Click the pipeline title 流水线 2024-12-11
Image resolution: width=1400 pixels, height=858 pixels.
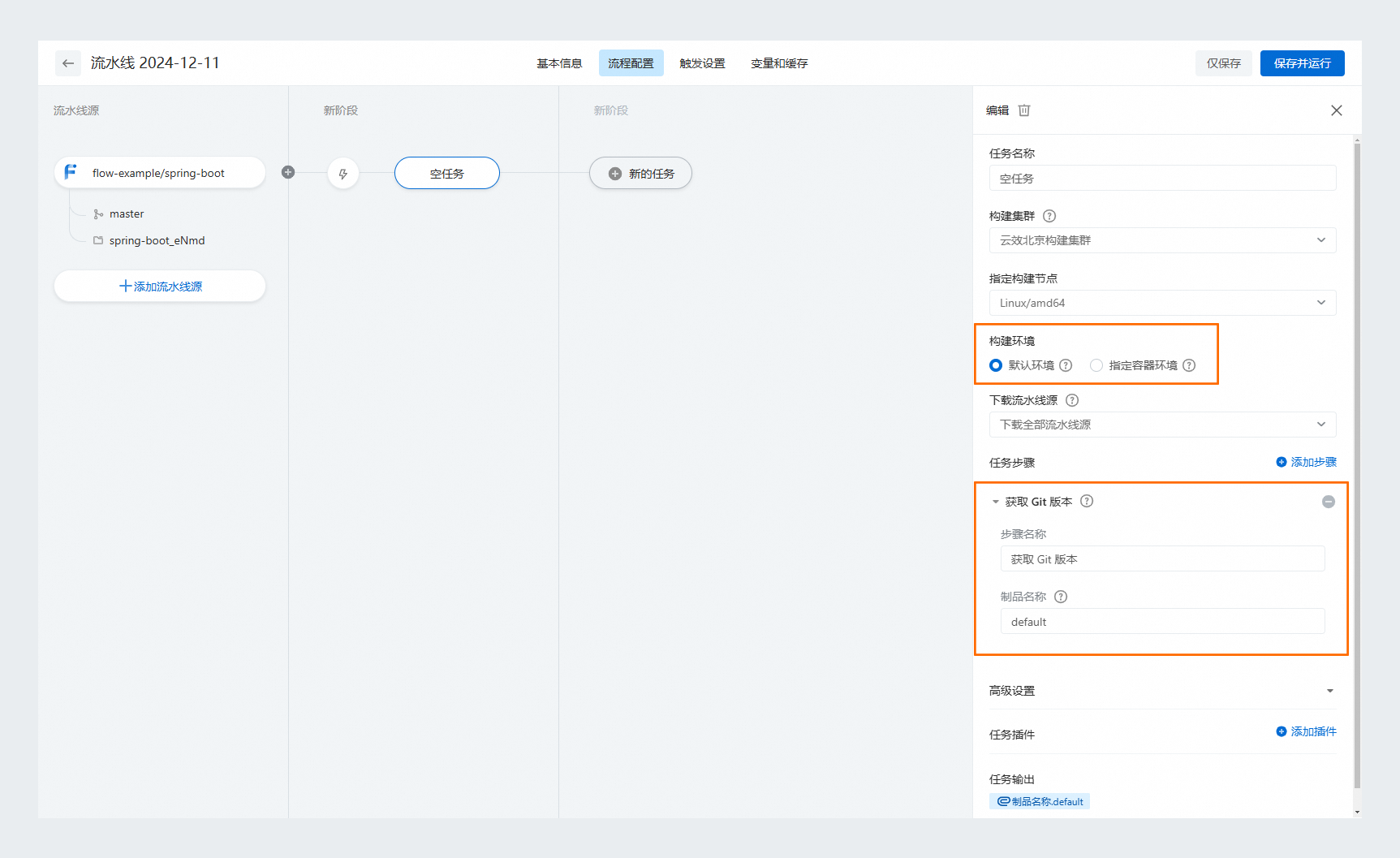(x=155, y=63)
